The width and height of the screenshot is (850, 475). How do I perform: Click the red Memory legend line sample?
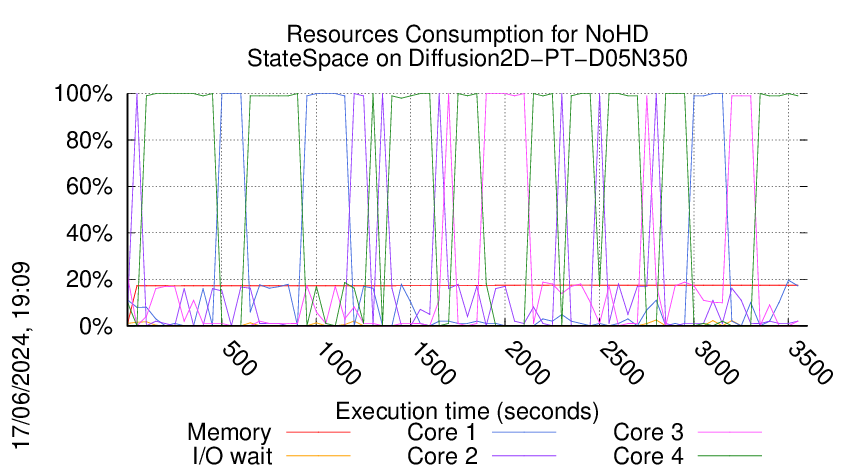(x=318, y=432)
